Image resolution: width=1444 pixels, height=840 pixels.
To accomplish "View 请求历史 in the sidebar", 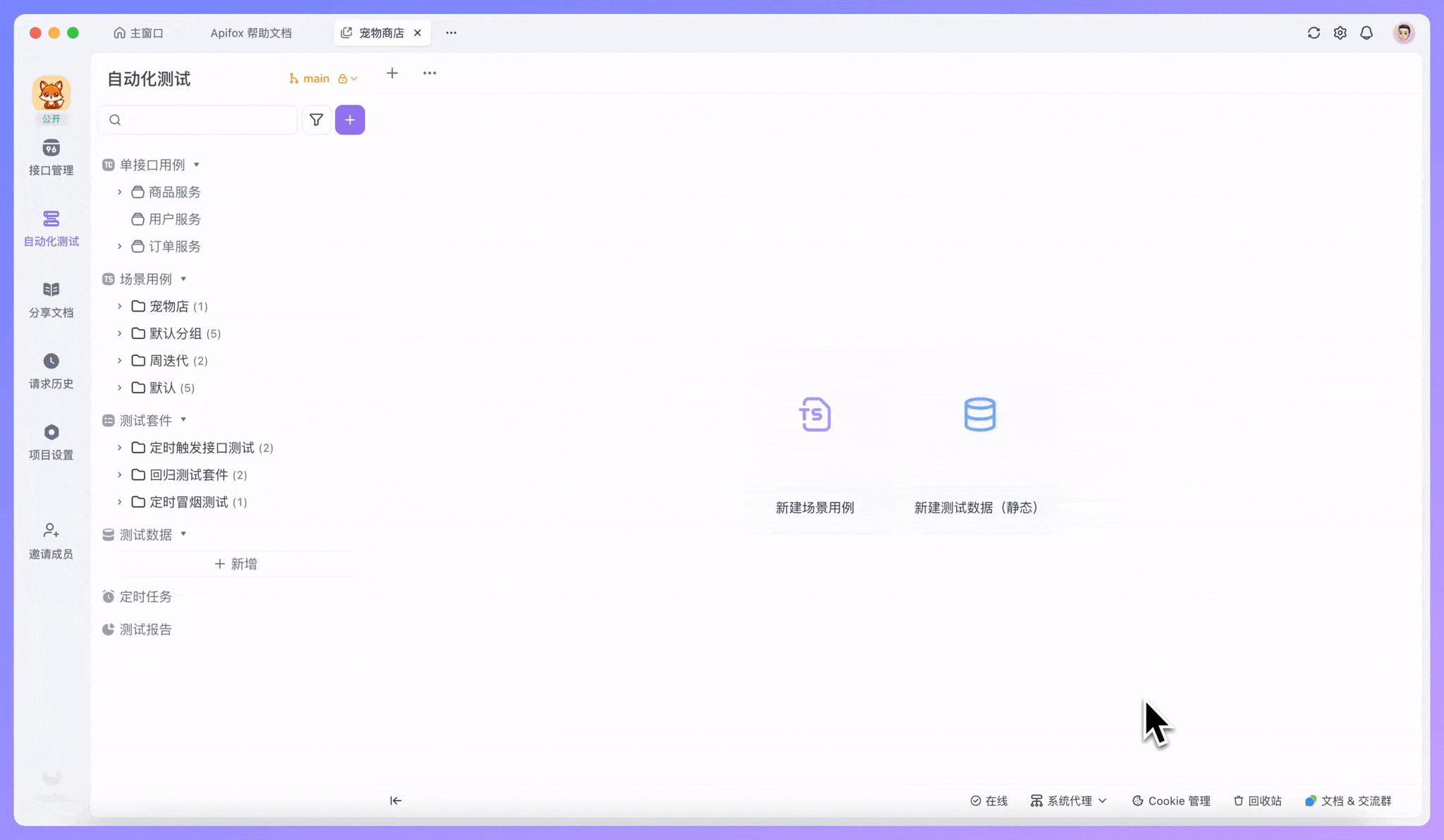I will (x=51, y=369).
